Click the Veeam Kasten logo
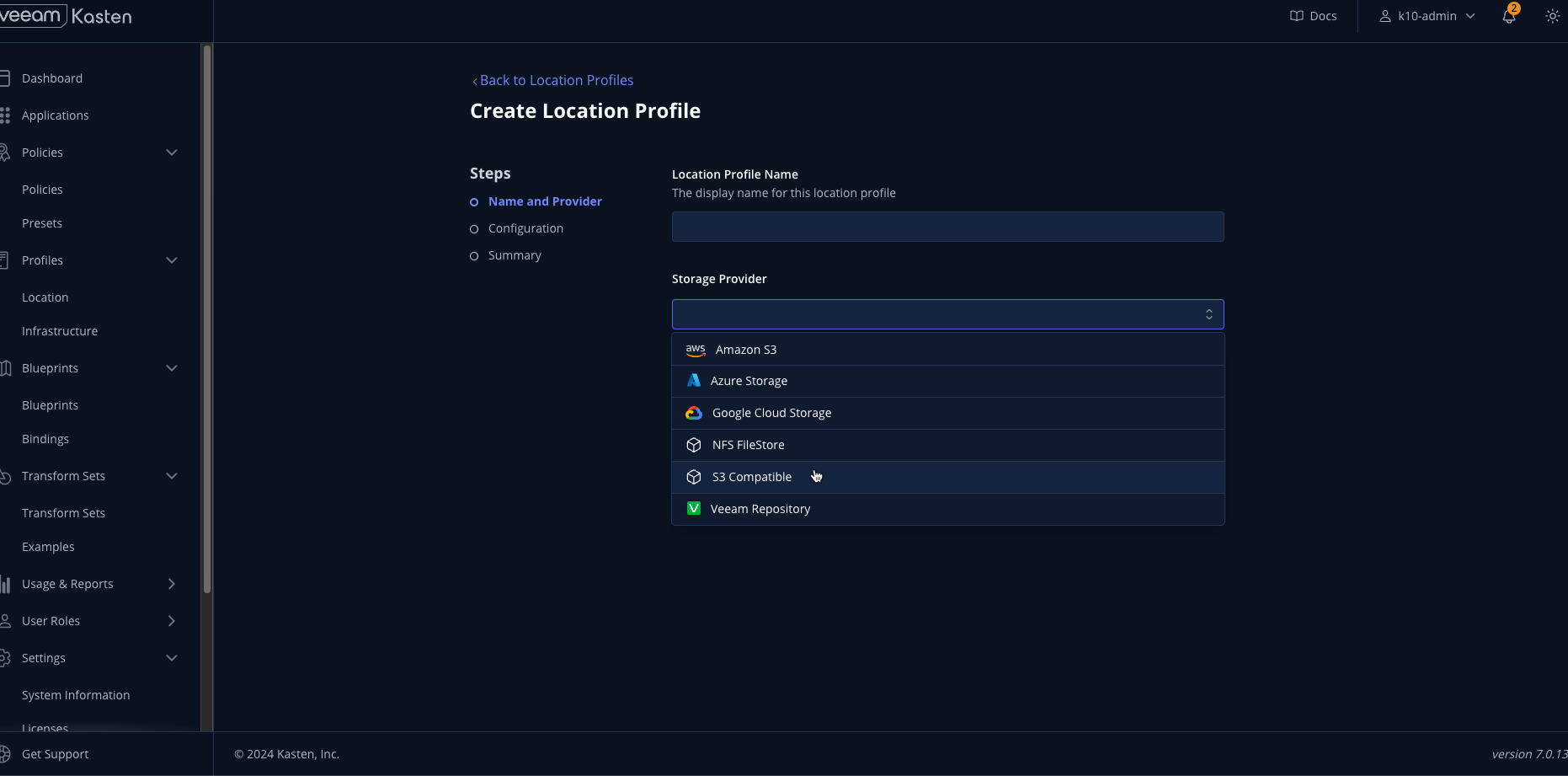Image resolution: width=1568 pixels, height=776 pixels. [x=66, y=16]
